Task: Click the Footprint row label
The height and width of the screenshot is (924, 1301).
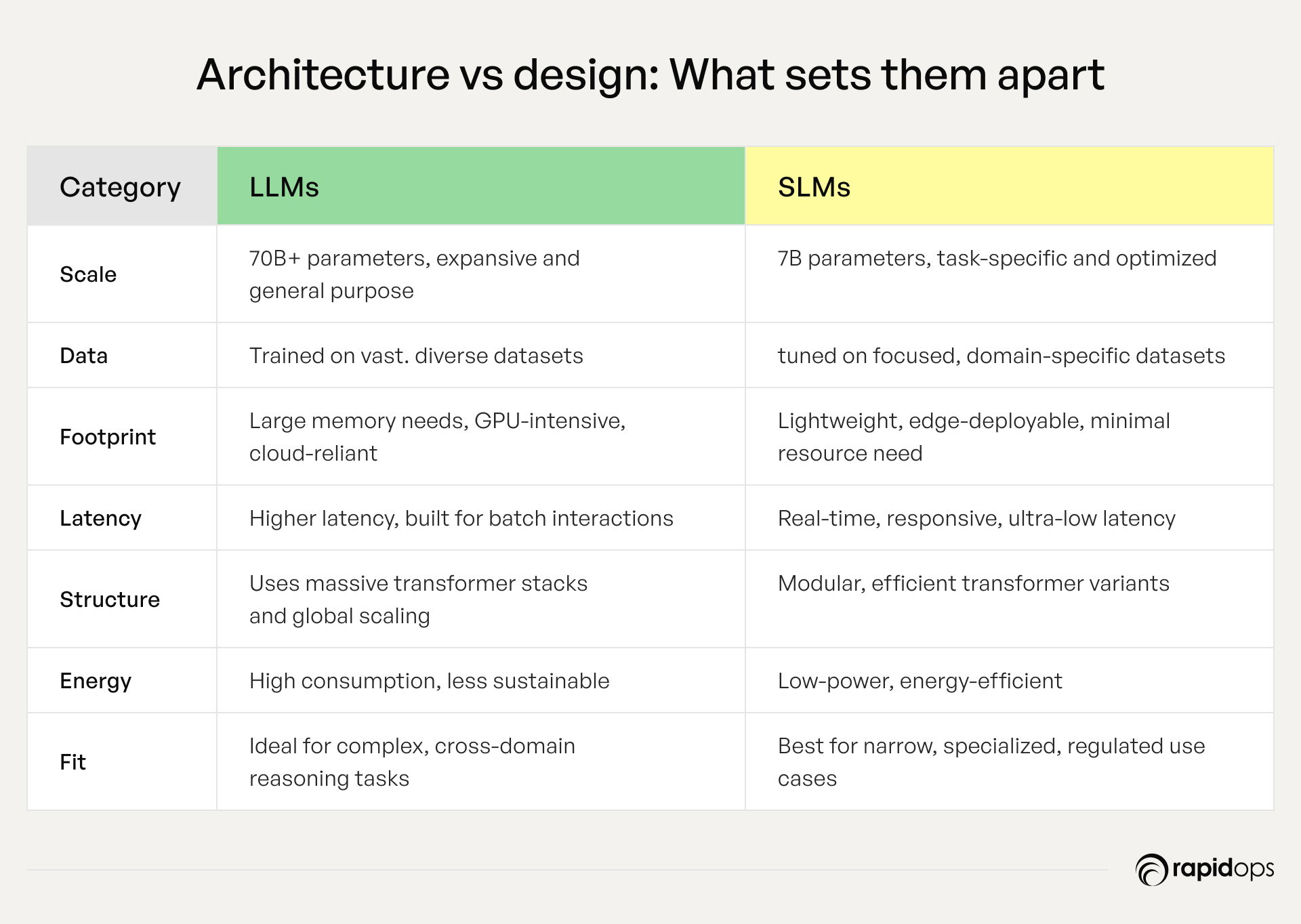Action: (x=108, y=437)
